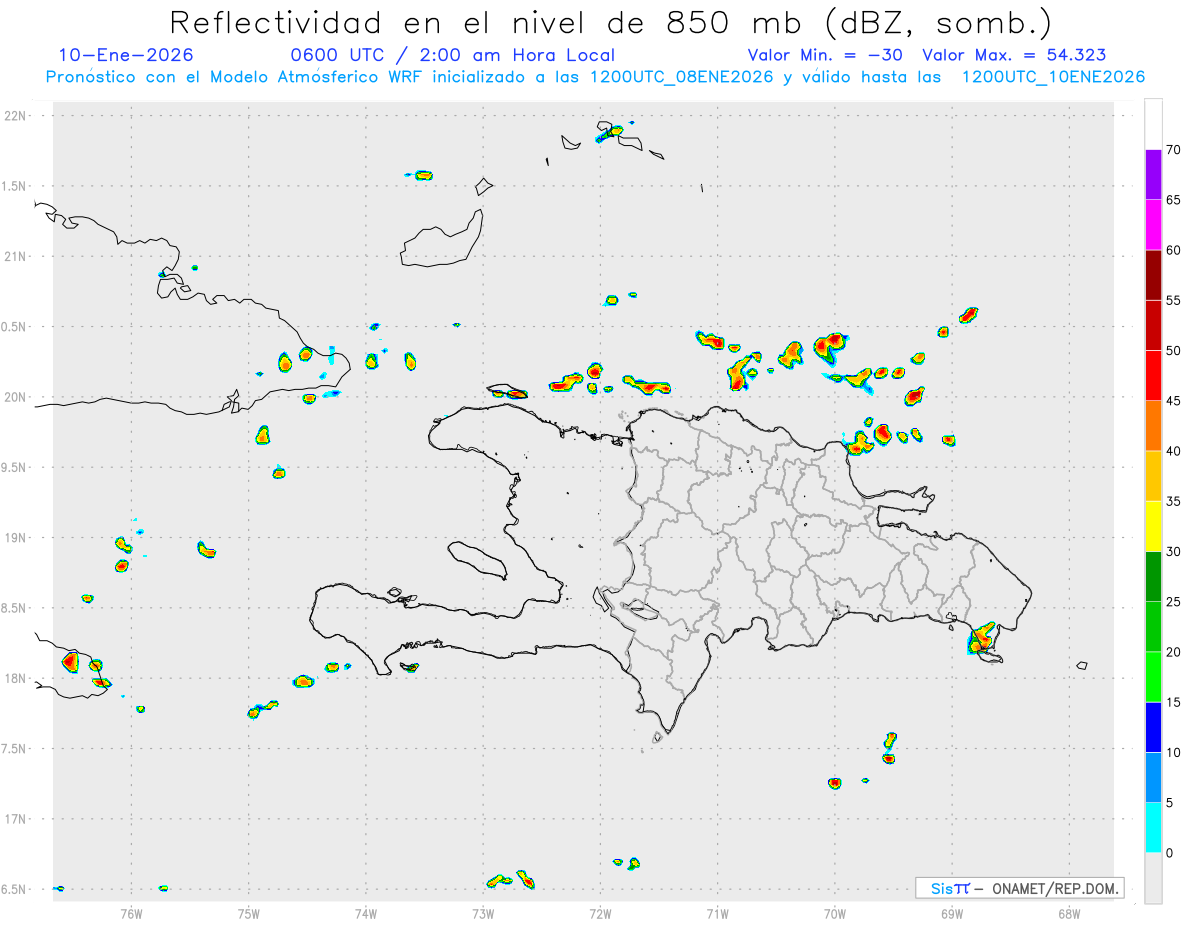Click the dark blue 10–15 dBZ colorbar segment
This screenshot has height=927, width=1200.
(1153, 727)
